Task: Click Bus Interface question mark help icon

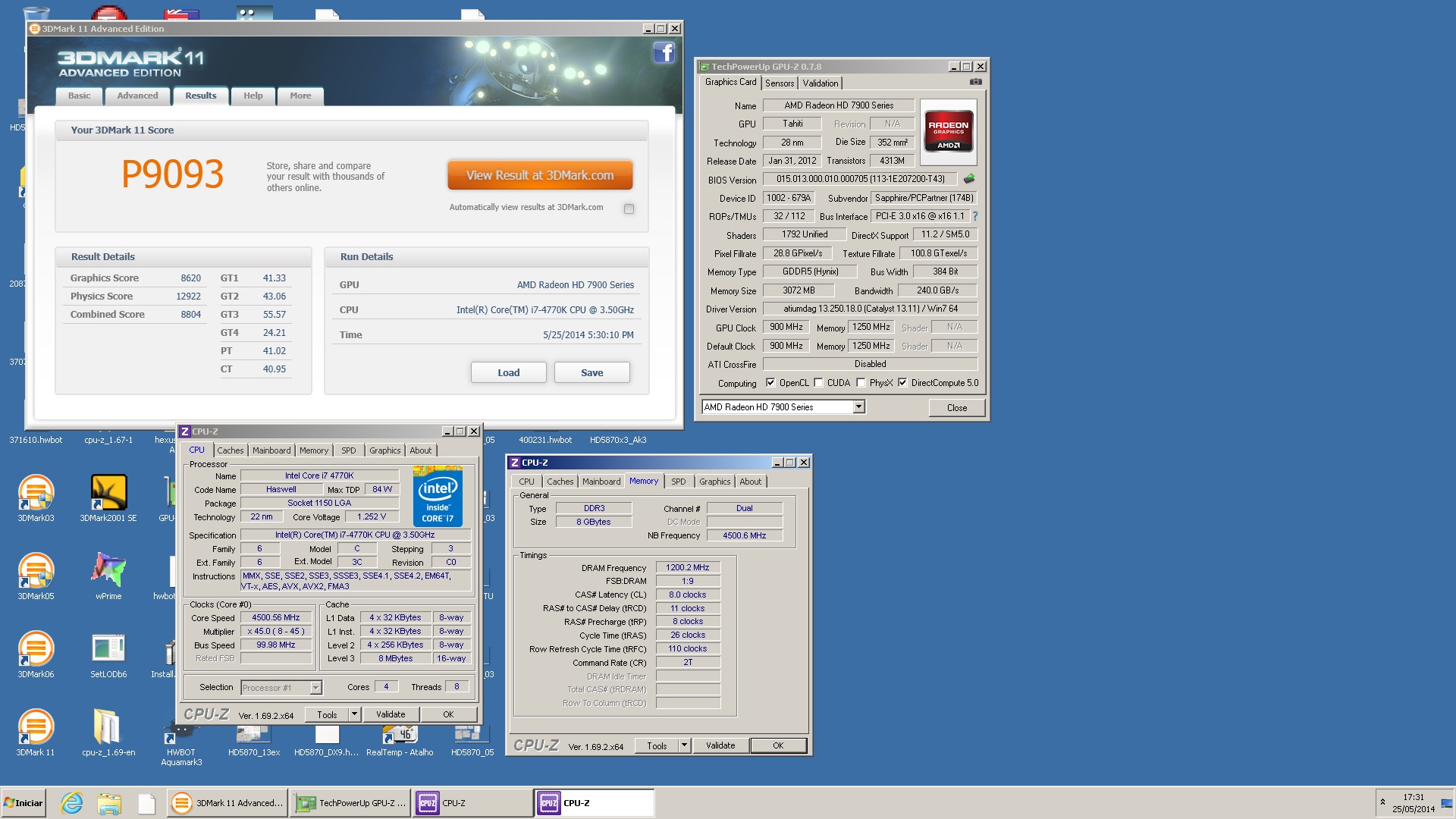Action: coord(975,216)
